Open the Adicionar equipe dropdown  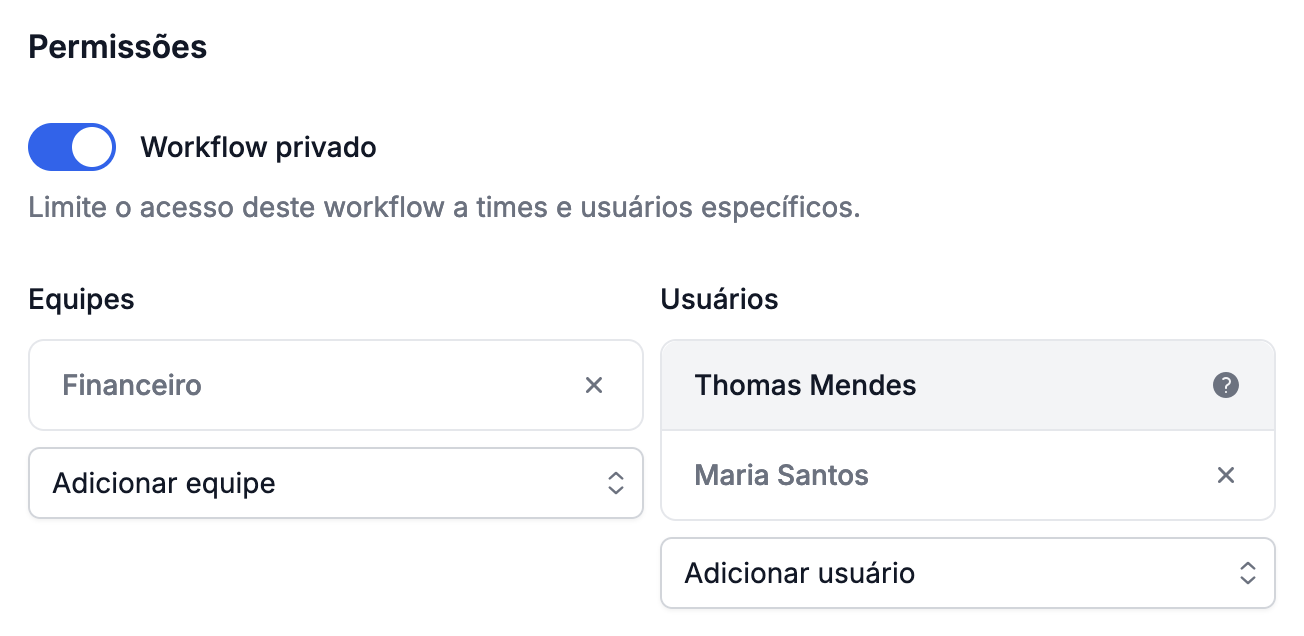[x=336, y=483]
